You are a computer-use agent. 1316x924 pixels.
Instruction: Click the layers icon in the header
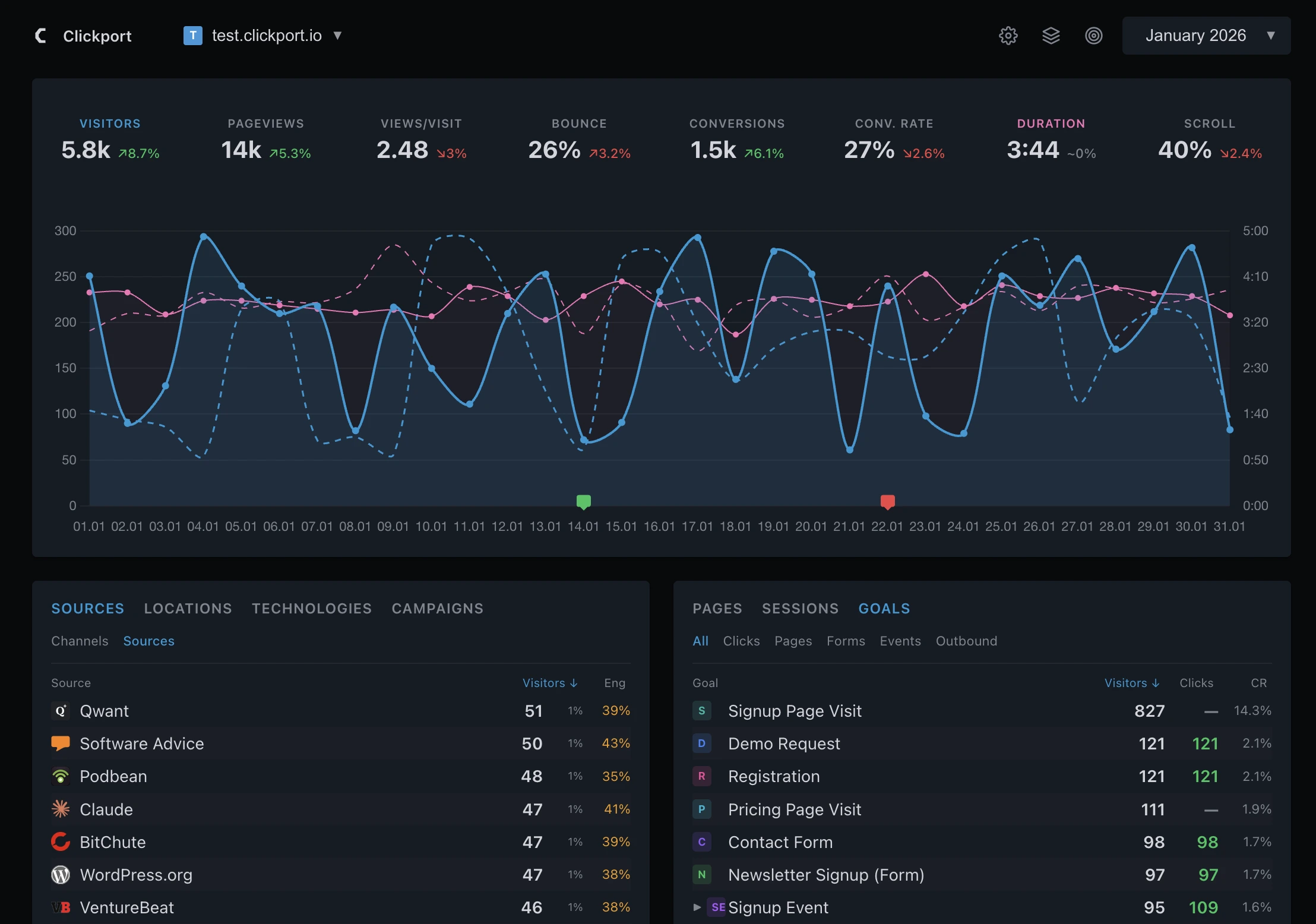(x=1051, y=36)
